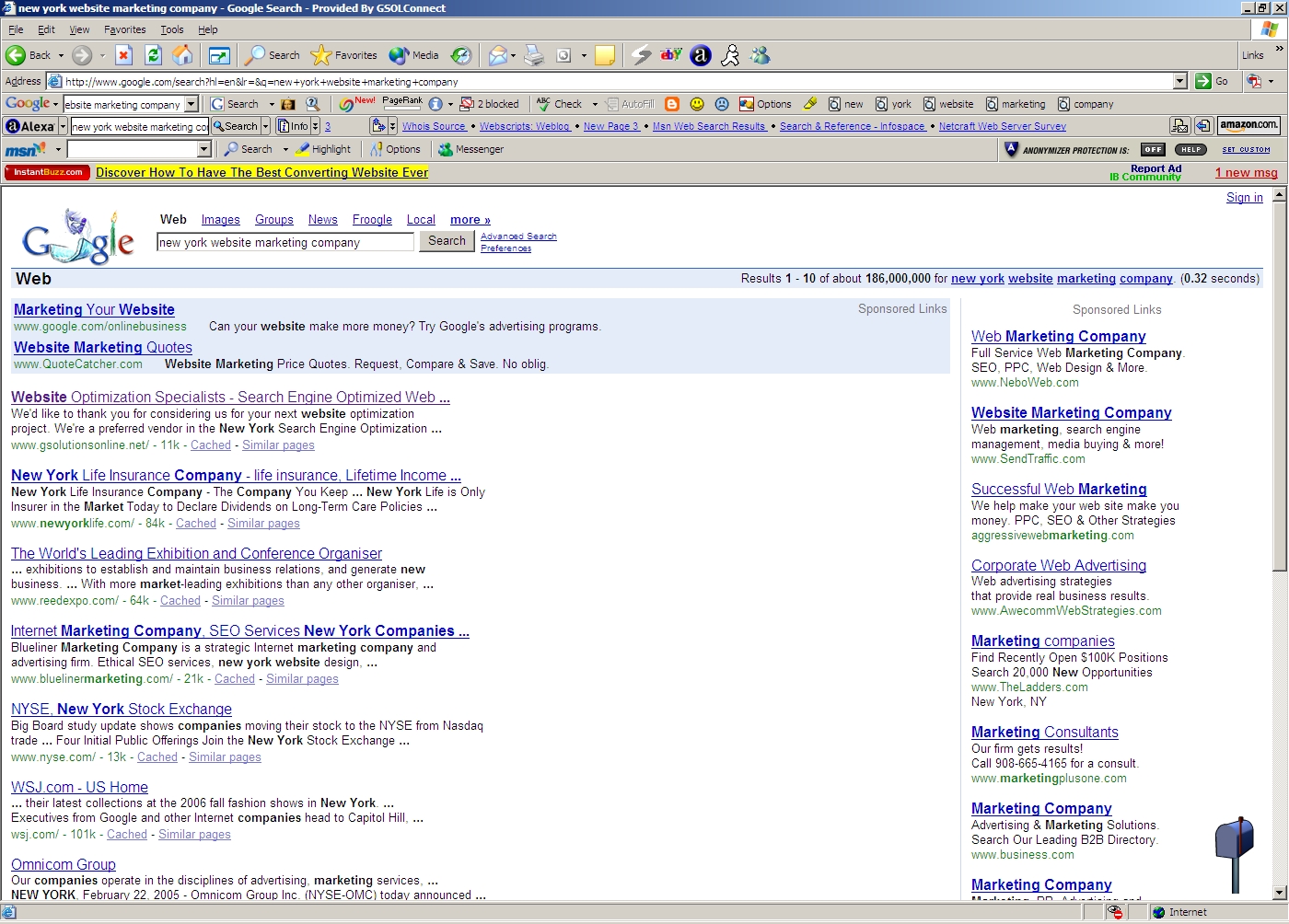Open the 'Advanced Search' link
Screen dimensions: 1289x924
click(518, 237)
